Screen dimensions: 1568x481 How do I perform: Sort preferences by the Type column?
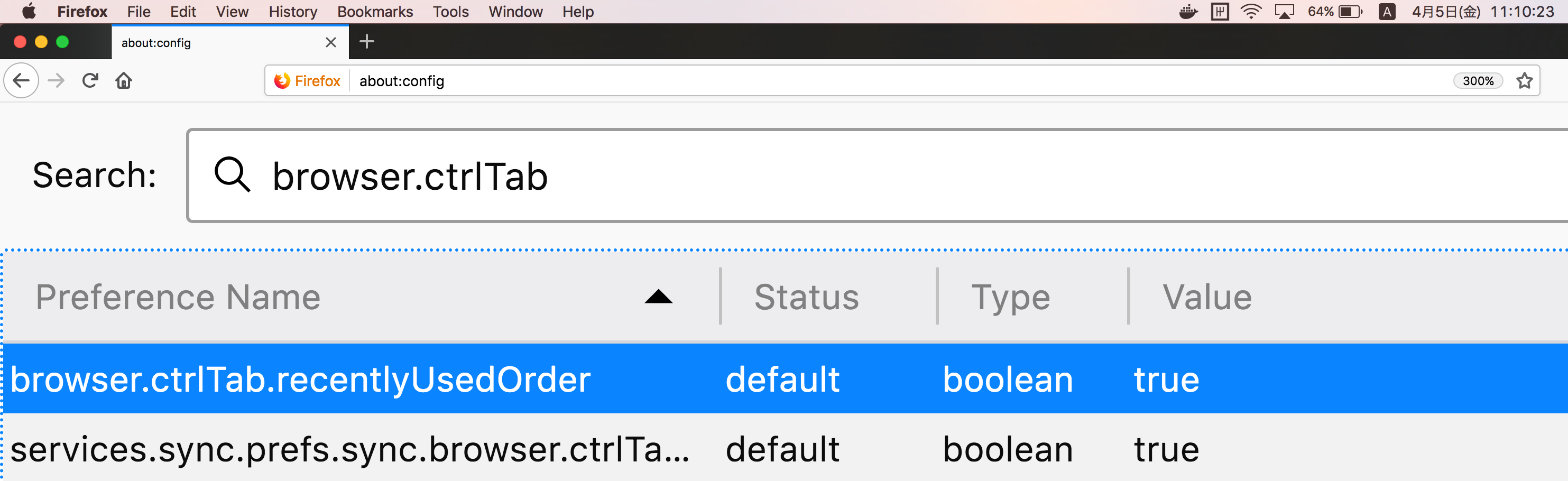(x=1010, y=297)
